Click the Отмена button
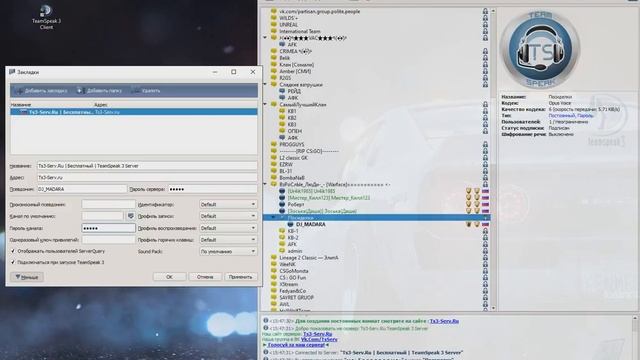Image resolution: width=640 pixels, height=360 pixels. click(205, 277)
